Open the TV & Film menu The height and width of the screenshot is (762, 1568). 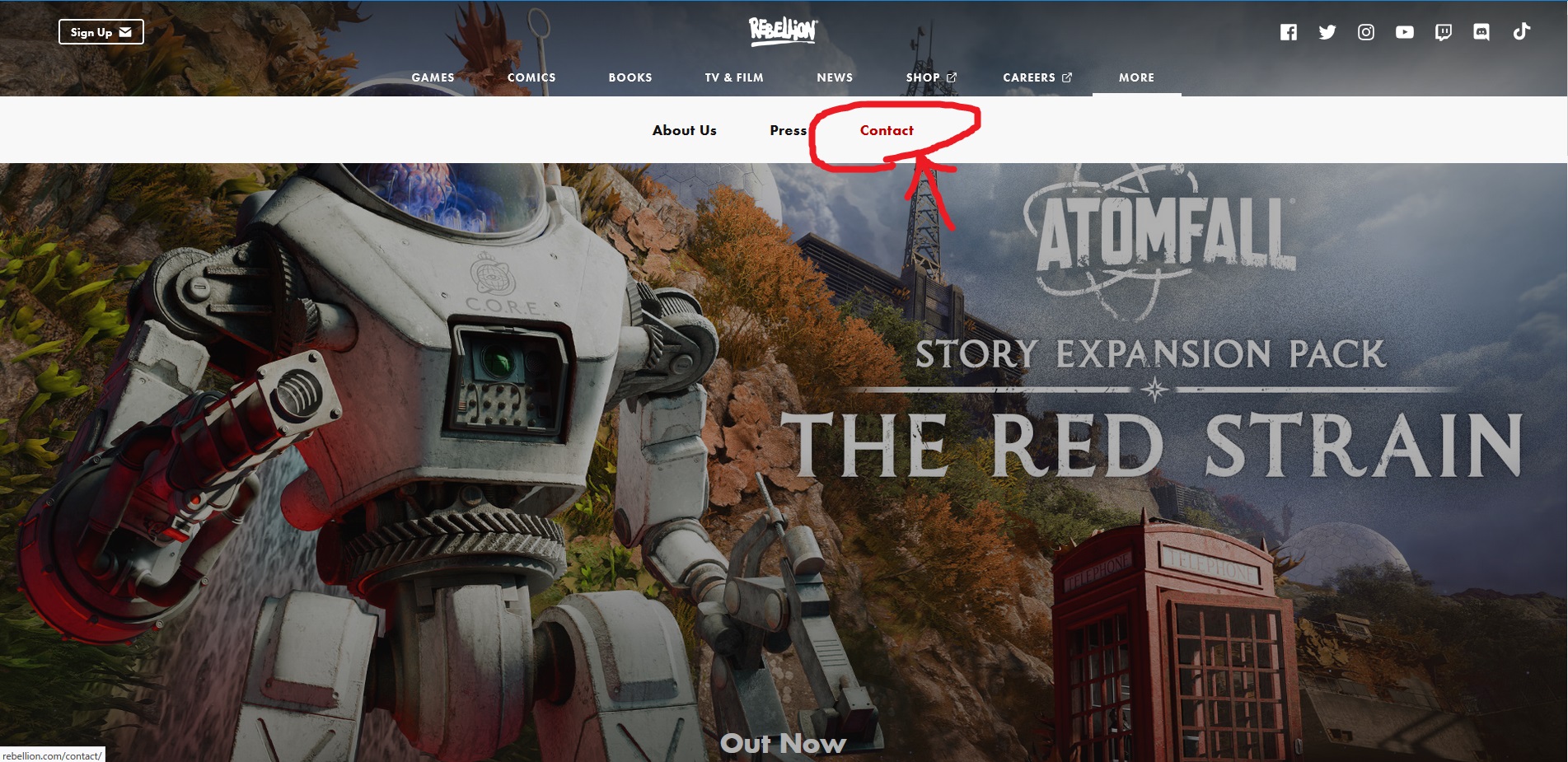click(x=734, y=77)
